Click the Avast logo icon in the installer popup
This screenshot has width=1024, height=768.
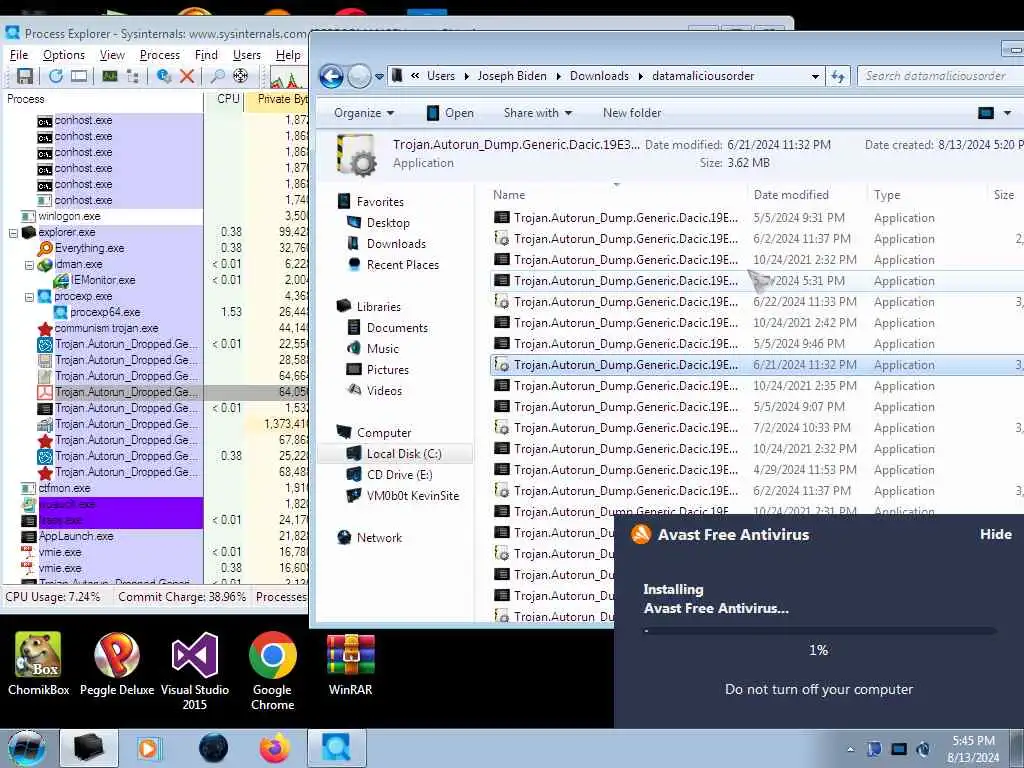tap(641, 534)
